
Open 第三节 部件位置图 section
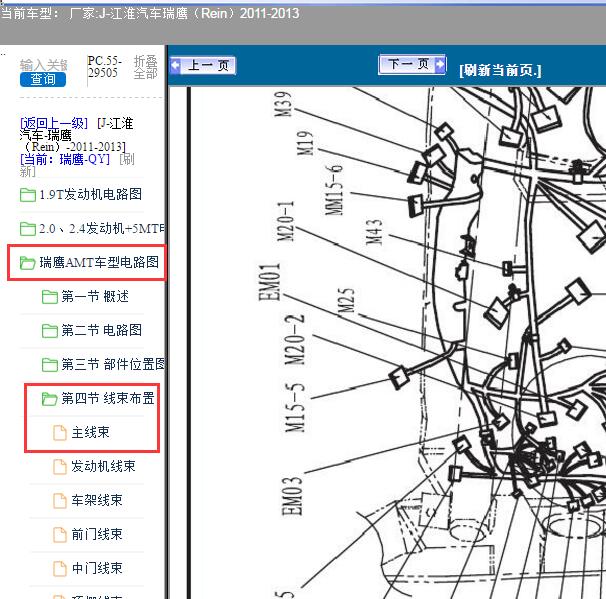pos(112,364)
